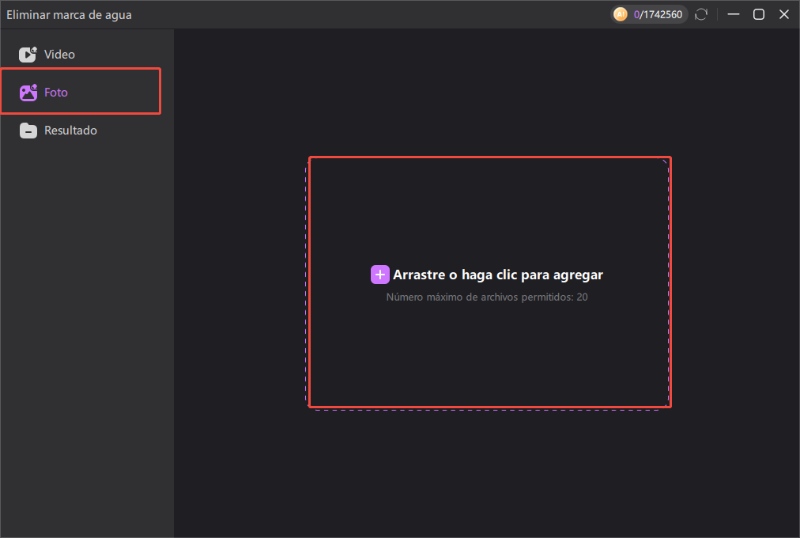The width and height of the screenshot is (800, 538).
Task: Click the Resultado folder icon
Action: (x=28, y=131)
